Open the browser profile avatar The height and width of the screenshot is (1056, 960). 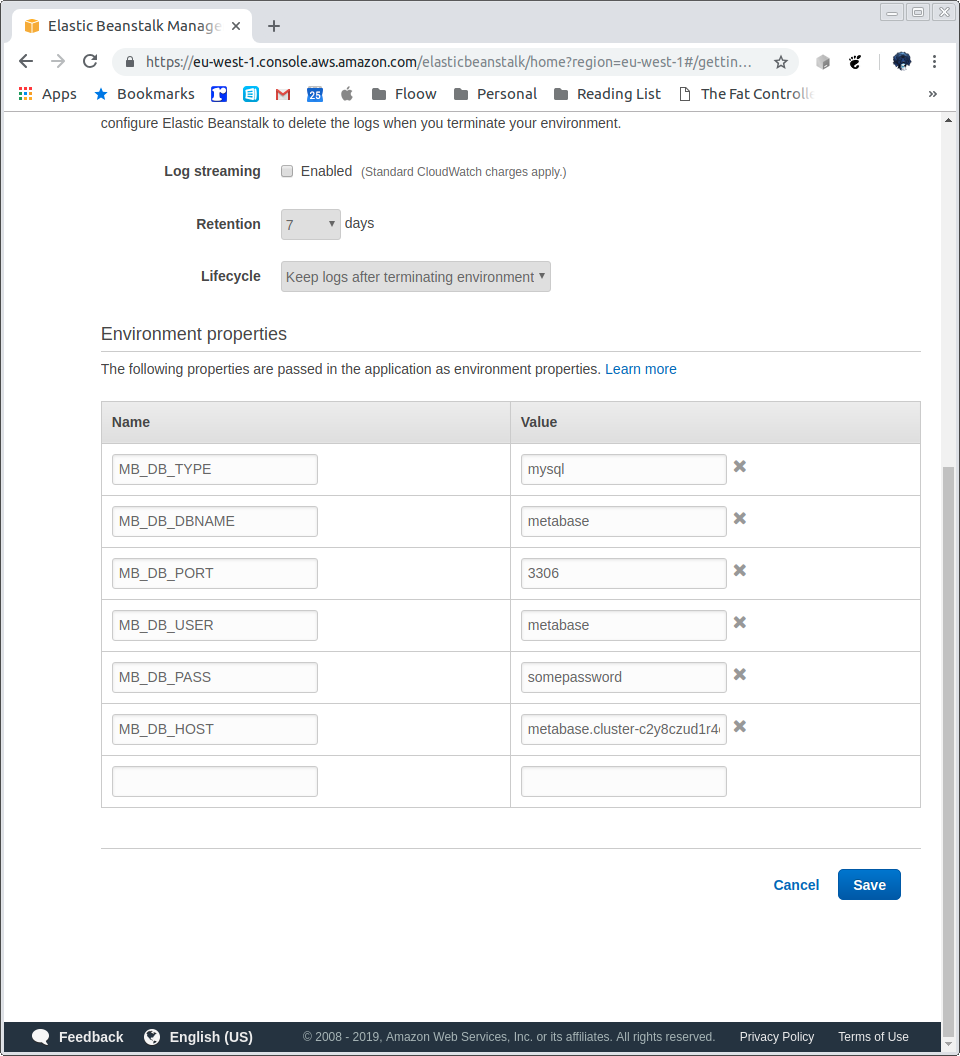coord(901,61)
